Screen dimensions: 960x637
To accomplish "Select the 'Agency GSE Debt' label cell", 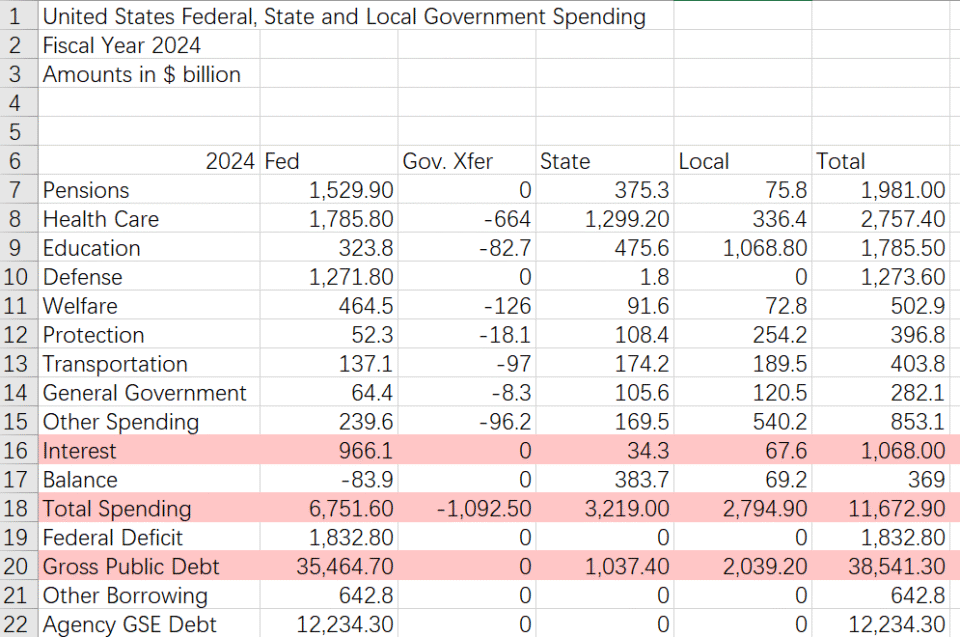I will (149, 624).
